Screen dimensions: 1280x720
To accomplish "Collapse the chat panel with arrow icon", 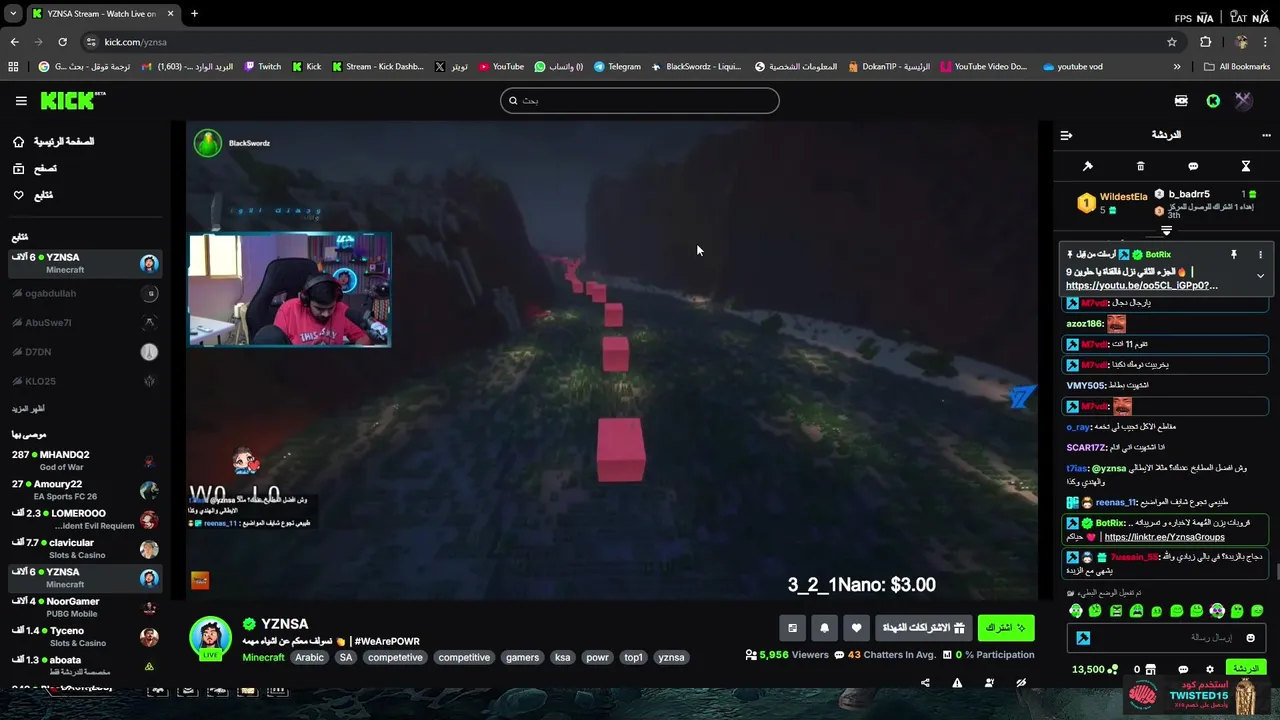I will tap(1066, 135).
